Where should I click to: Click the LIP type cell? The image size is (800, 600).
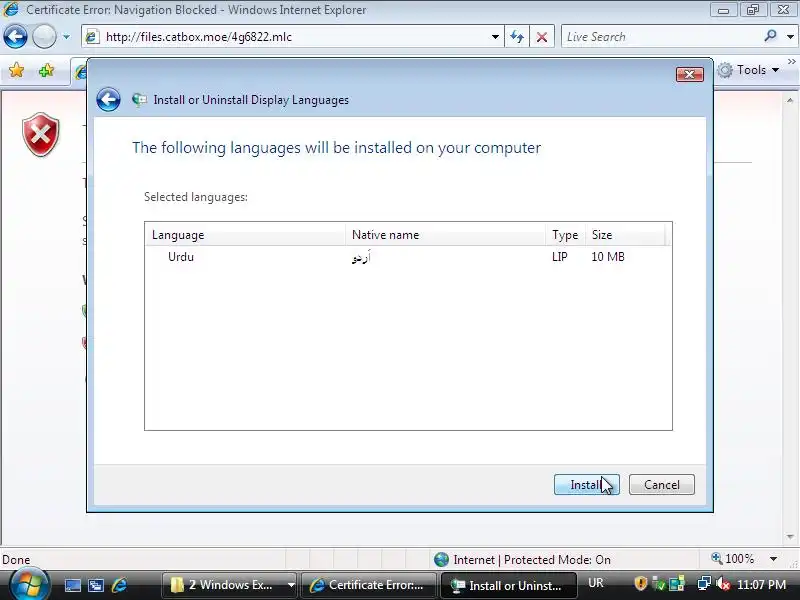(559, 257)
